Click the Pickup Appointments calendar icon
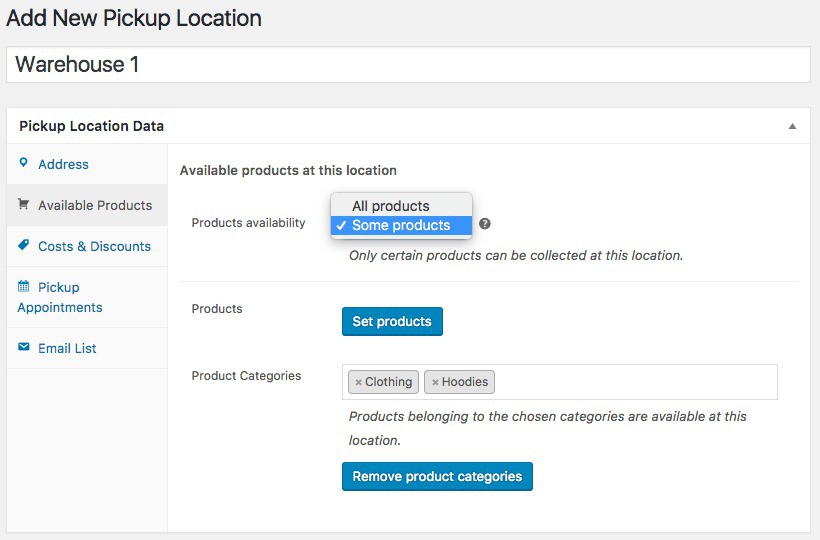 coord(24,287)
